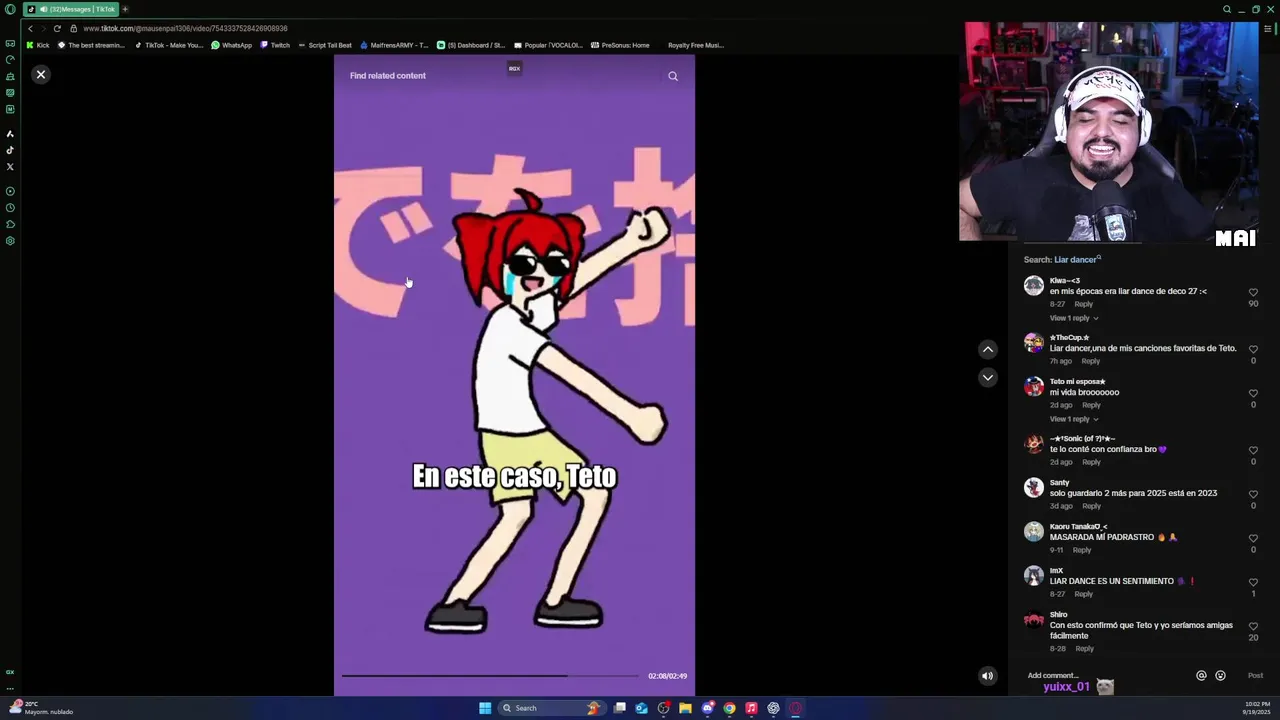
Task: Open the Kick bookmark
Action: pyautogui.click(x=38, y=45)
